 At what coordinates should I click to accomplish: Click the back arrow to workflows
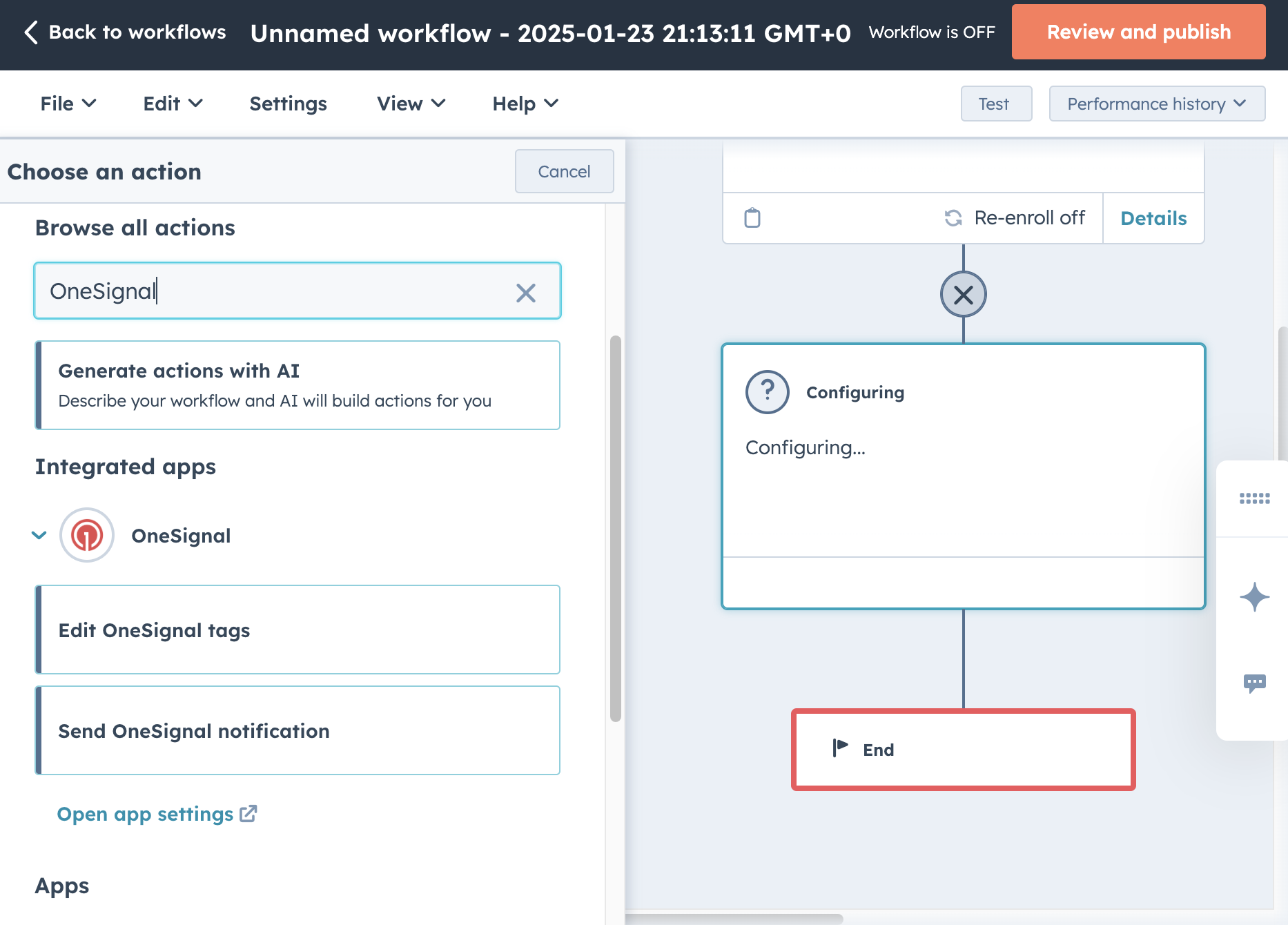point(31,32)
